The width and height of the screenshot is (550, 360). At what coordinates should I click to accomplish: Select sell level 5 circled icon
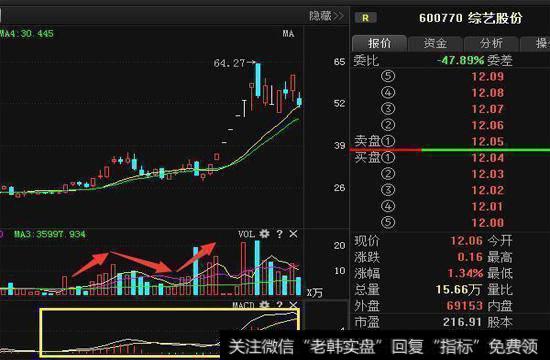point(388,76)
